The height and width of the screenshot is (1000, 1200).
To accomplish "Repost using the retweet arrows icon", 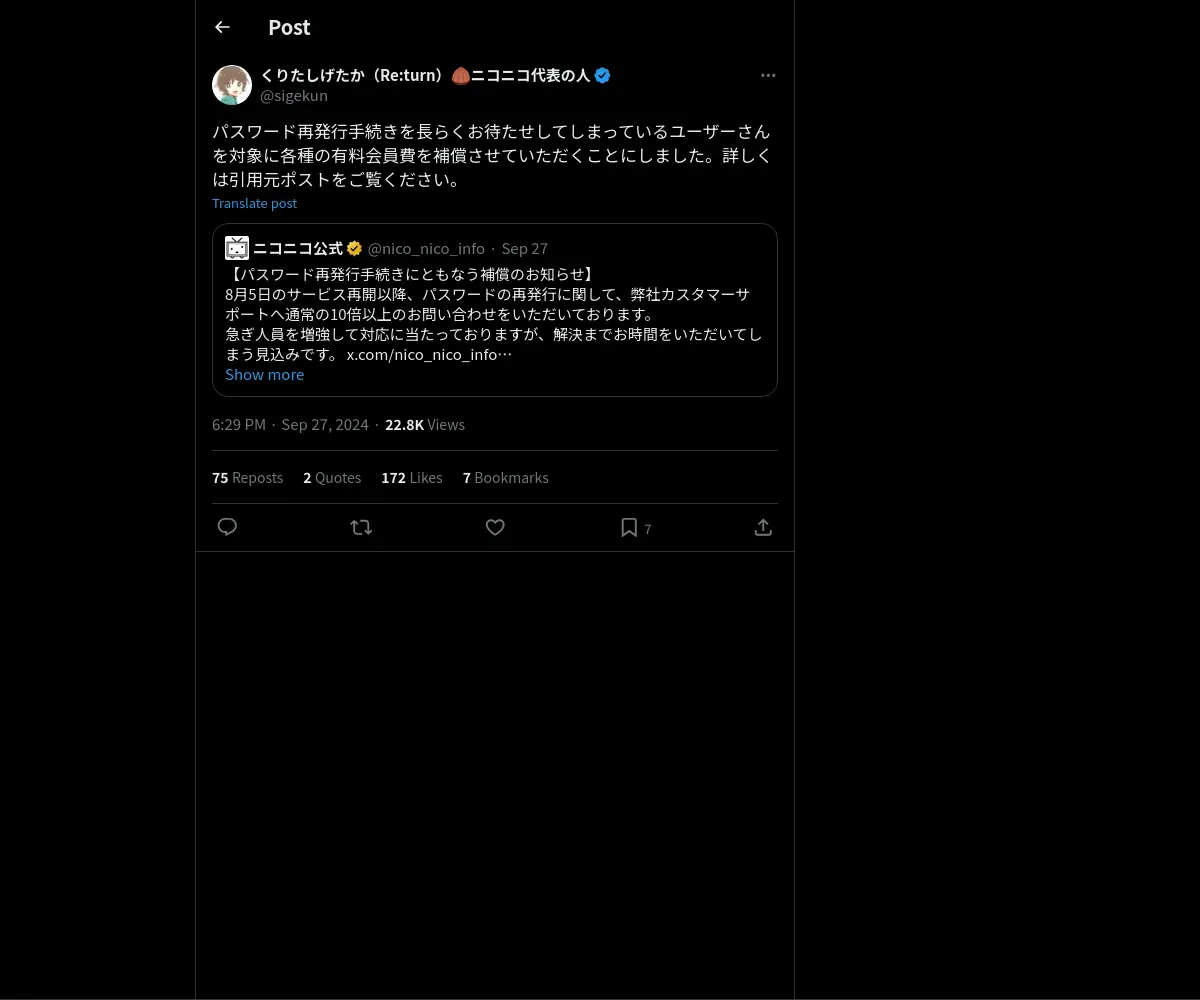I will [361, 527].
